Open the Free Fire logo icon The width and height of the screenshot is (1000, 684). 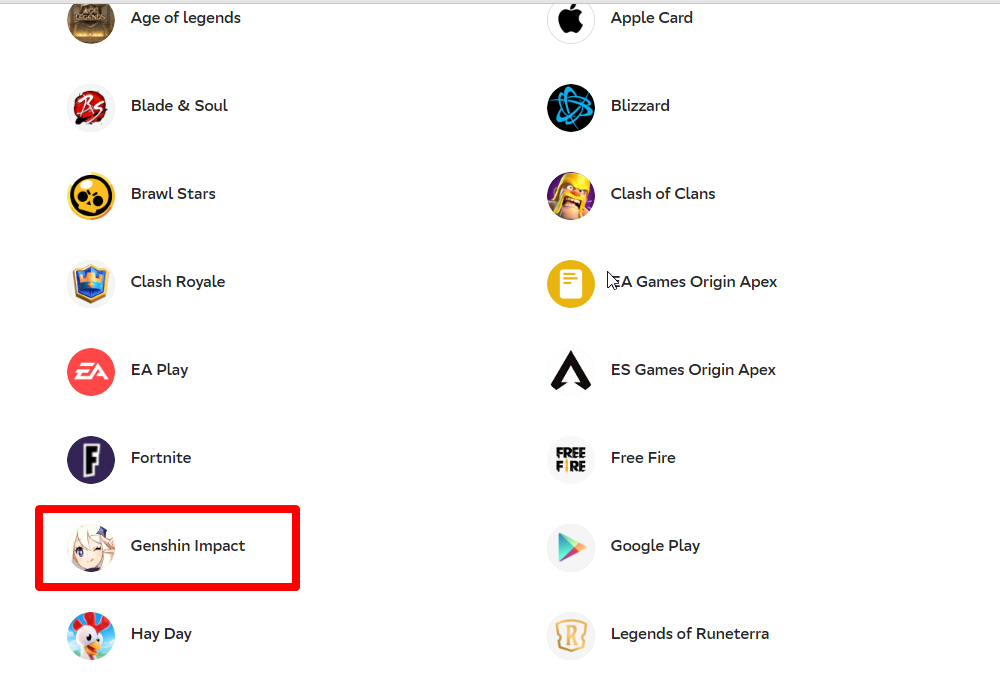(x=571, y=460)
